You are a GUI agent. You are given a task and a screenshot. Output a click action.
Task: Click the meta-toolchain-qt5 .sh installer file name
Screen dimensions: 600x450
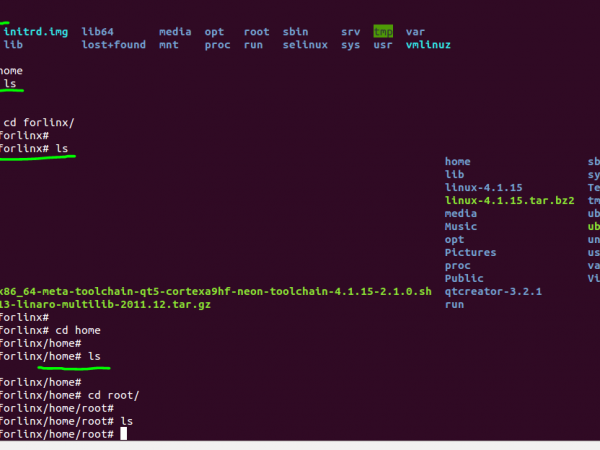click(x=215, y=291)
